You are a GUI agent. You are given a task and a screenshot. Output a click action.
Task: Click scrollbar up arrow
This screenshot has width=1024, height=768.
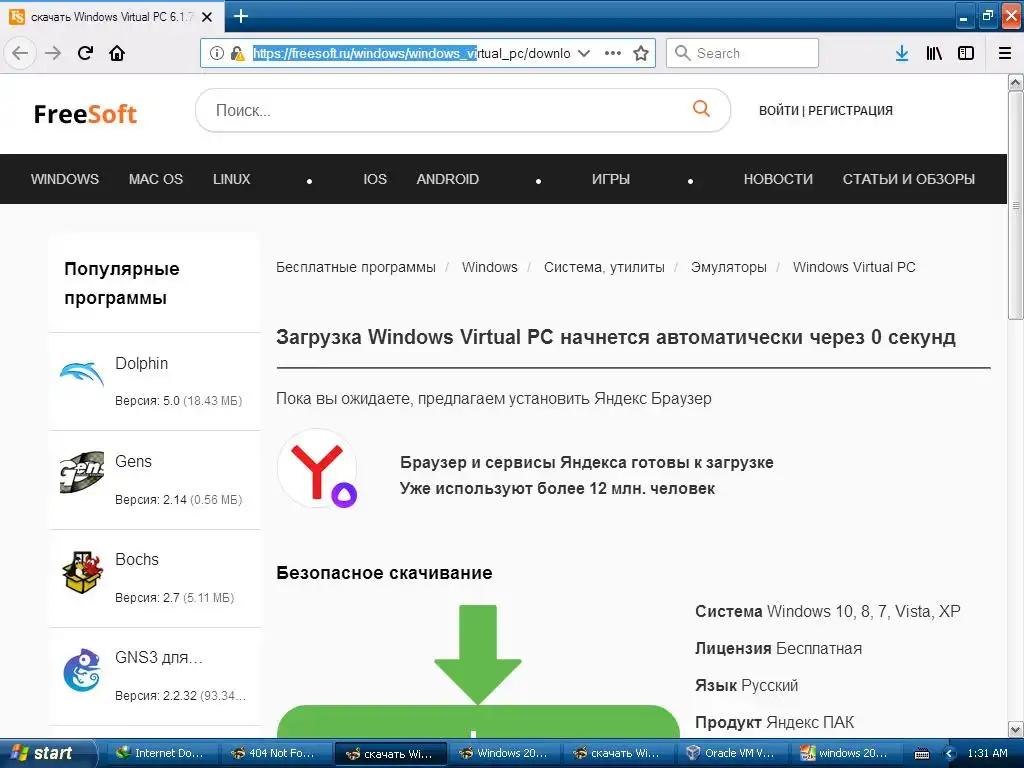1015,82
